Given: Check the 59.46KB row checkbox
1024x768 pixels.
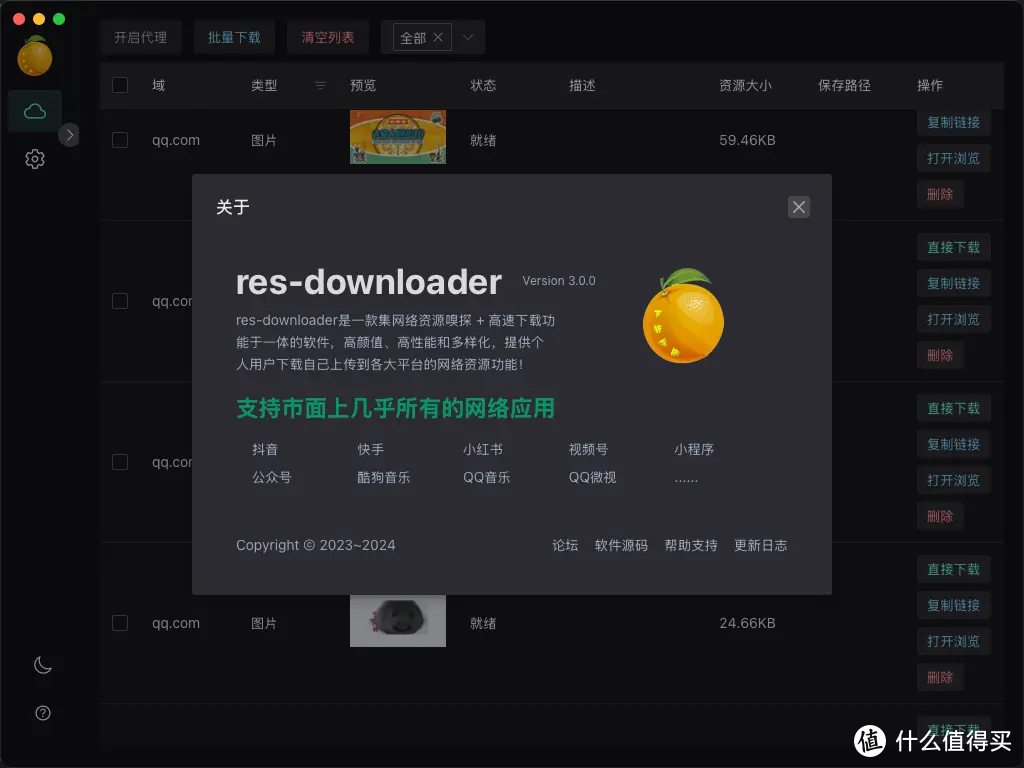Looking at the screenshot, I should pos(120,140).
